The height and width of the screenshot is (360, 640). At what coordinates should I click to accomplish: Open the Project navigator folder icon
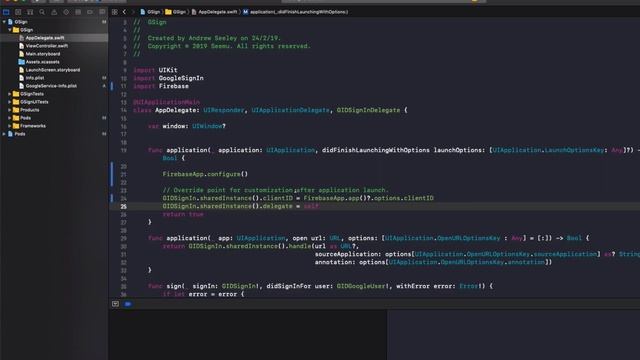[x=6, y=12]
